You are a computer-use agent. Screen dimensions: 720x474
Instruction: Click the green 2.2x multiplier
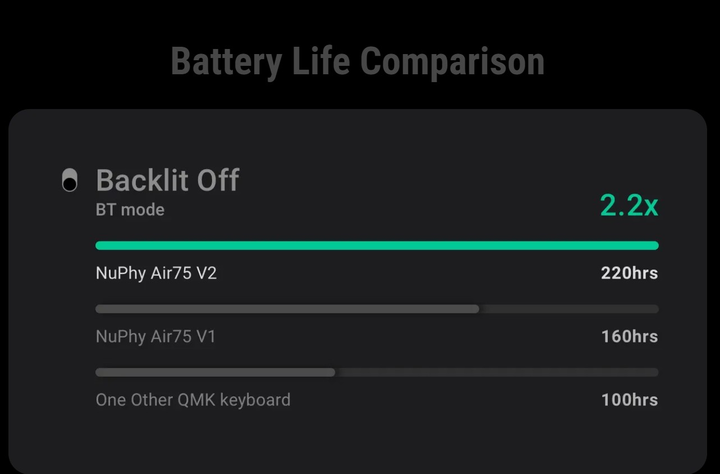[x=629, y=205]
